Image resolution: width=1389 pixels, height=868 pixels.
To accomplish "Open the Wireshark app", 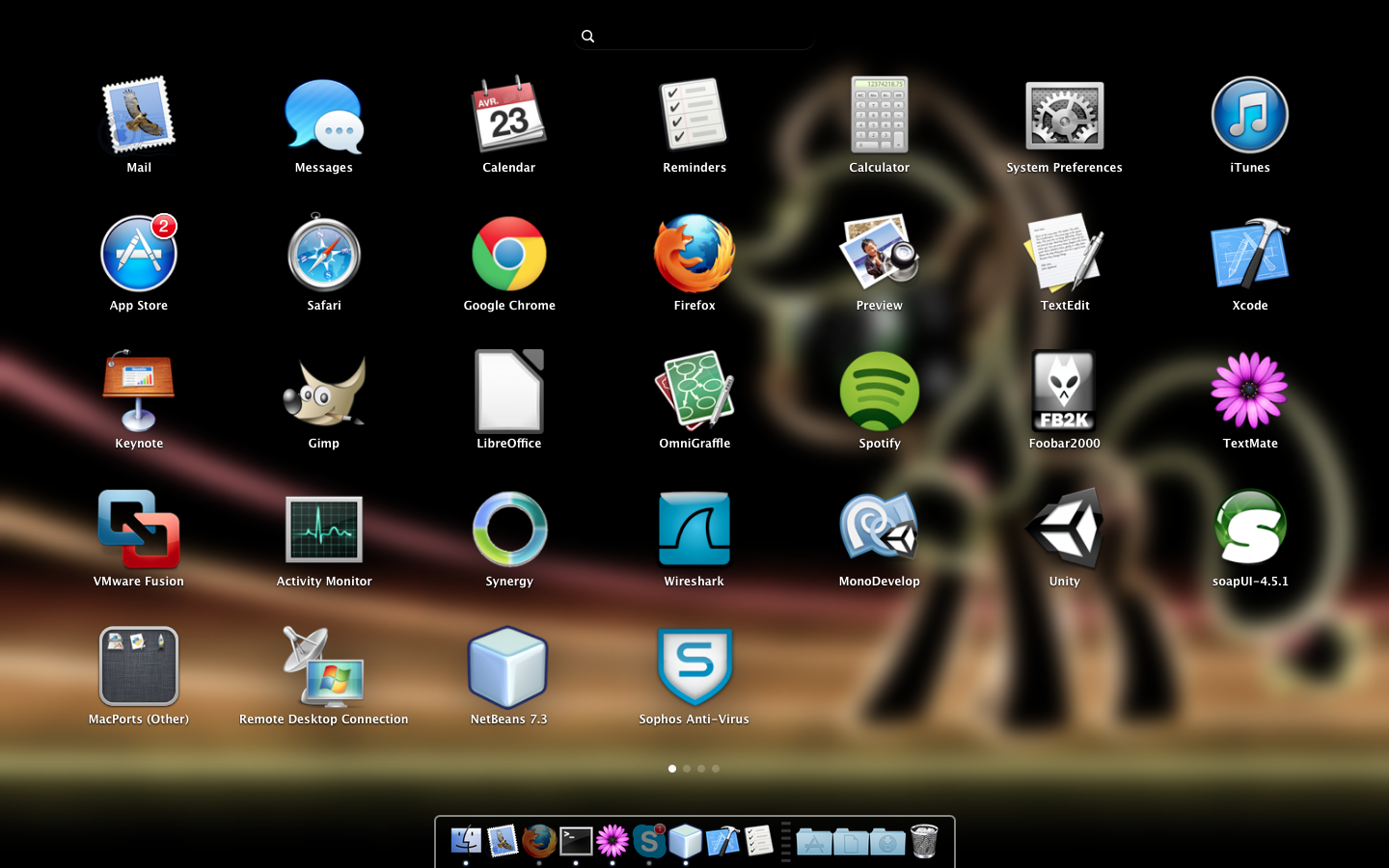I will click(694, 529).
